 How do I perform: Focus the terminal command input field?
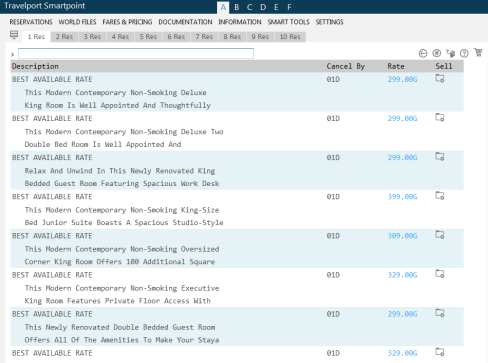pos(136,53)
